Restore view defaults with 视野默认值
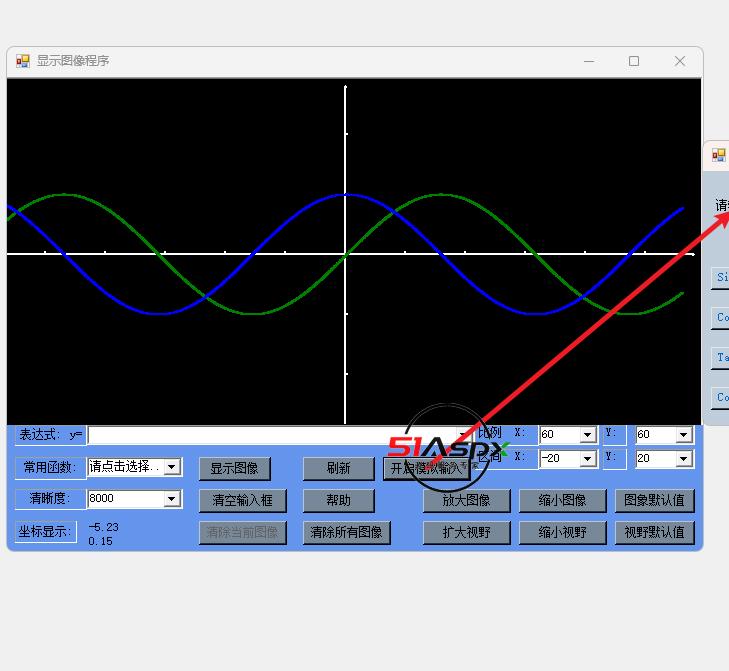 tap(654, 532)
